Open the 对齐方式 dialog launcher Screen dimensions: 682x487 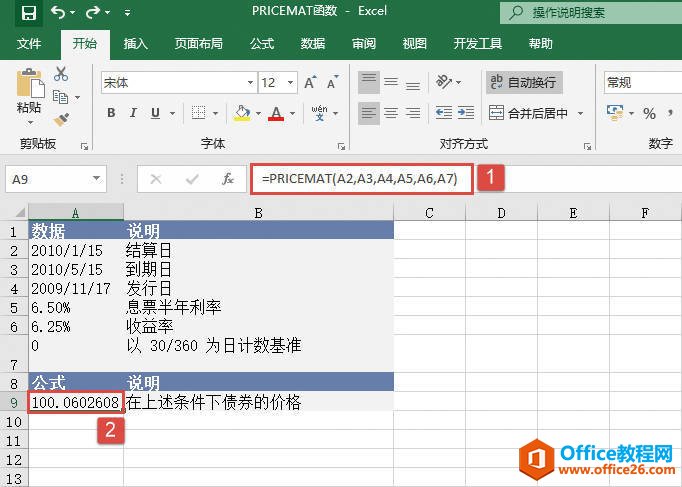pyautogui.click(x=588, y=147)
